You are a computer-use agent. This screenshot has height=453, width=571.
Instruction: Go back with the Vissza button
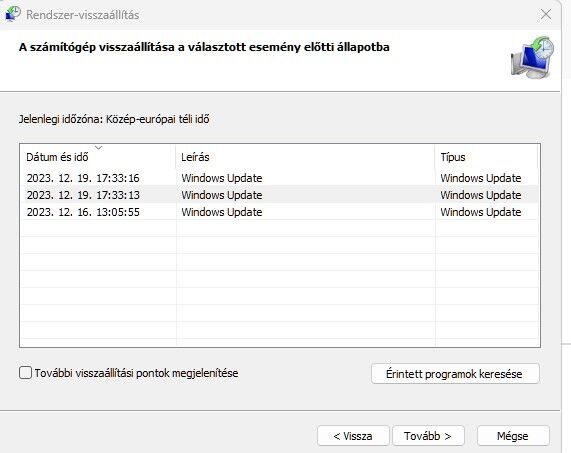353,436
